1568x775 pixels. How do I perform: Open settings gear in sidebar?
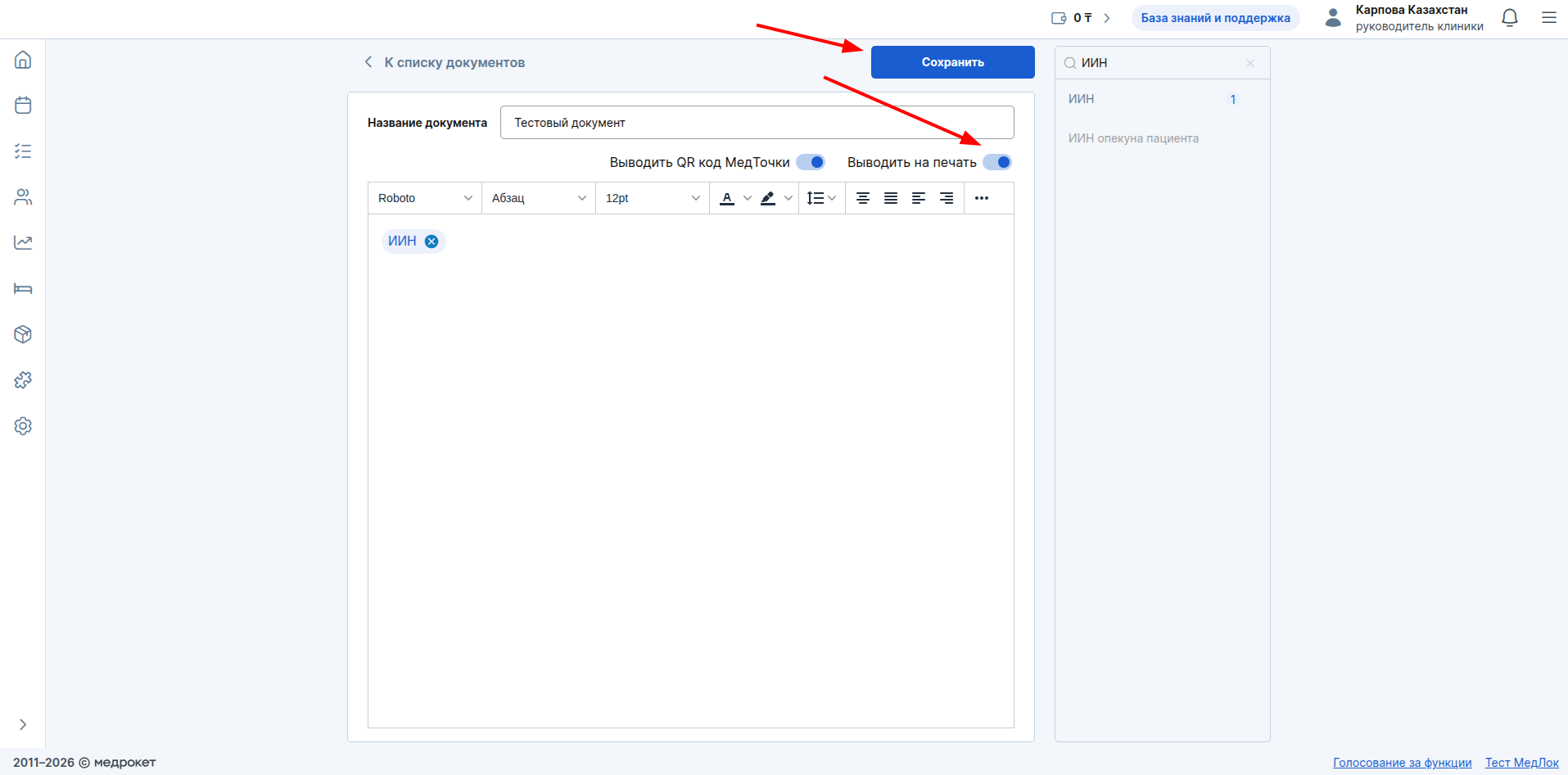click(x=23, y=426)
